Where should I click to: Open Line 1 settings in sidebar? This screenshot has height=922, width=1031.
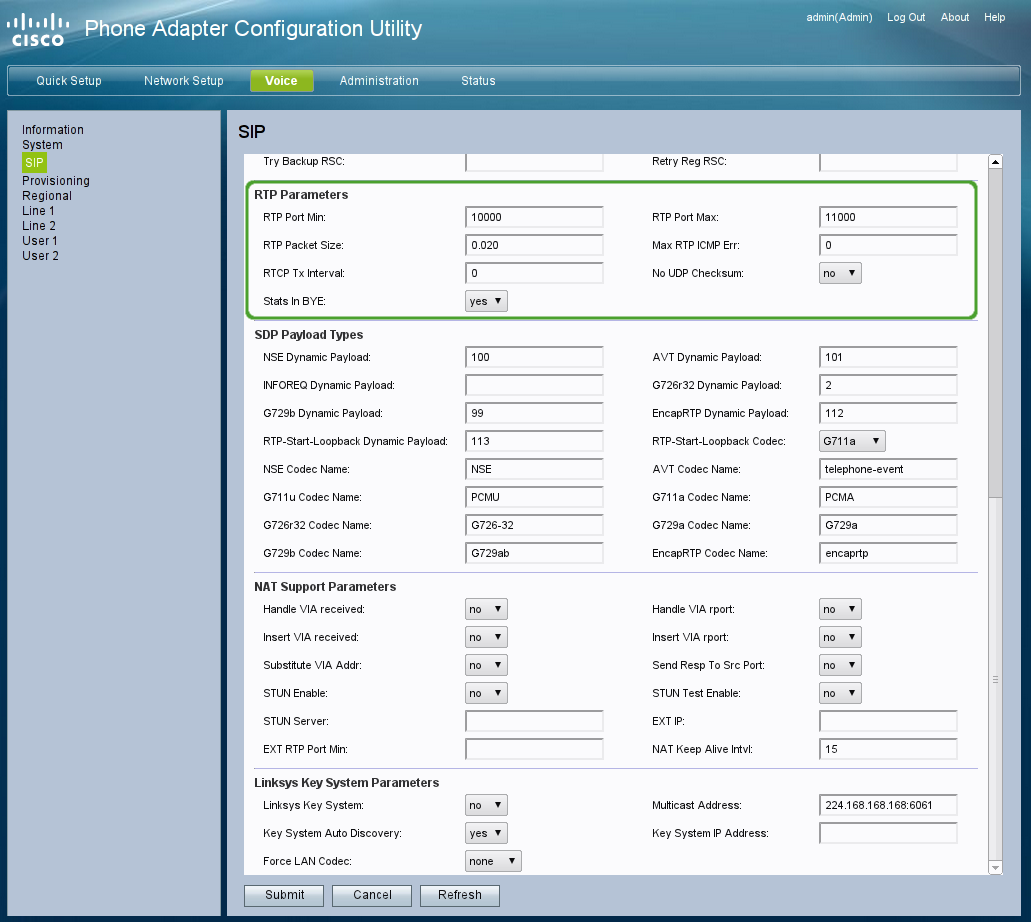[x=39, y=211]
